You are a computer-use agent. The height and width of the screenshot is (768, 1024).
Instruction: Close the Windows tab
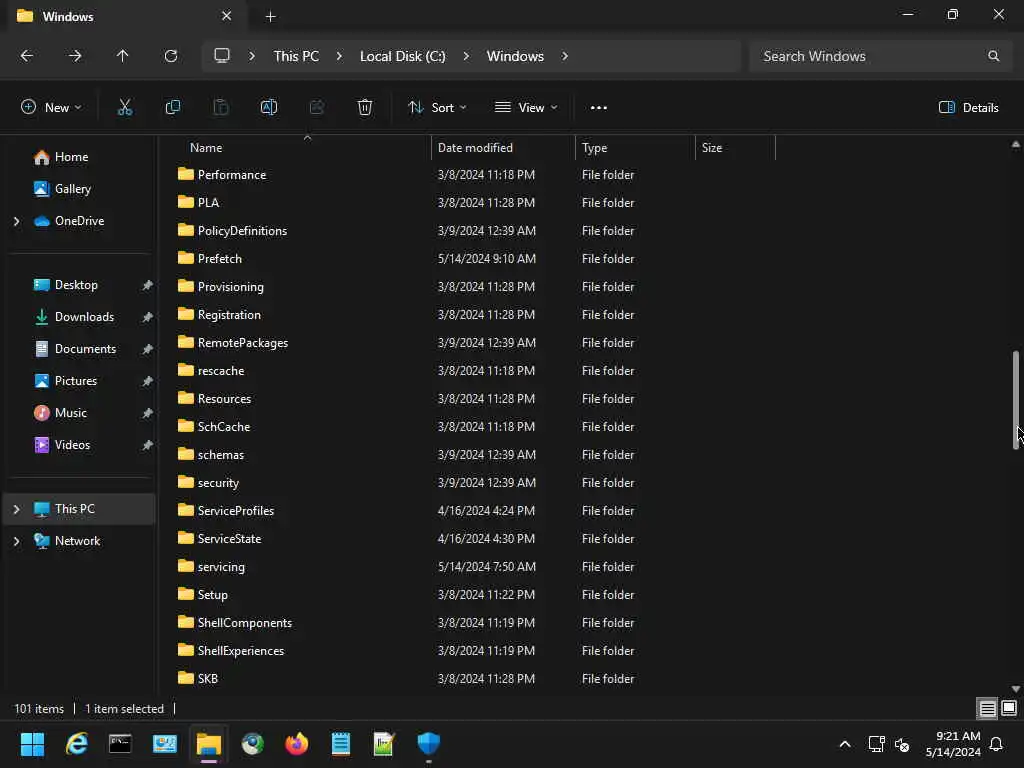point(227,16)
